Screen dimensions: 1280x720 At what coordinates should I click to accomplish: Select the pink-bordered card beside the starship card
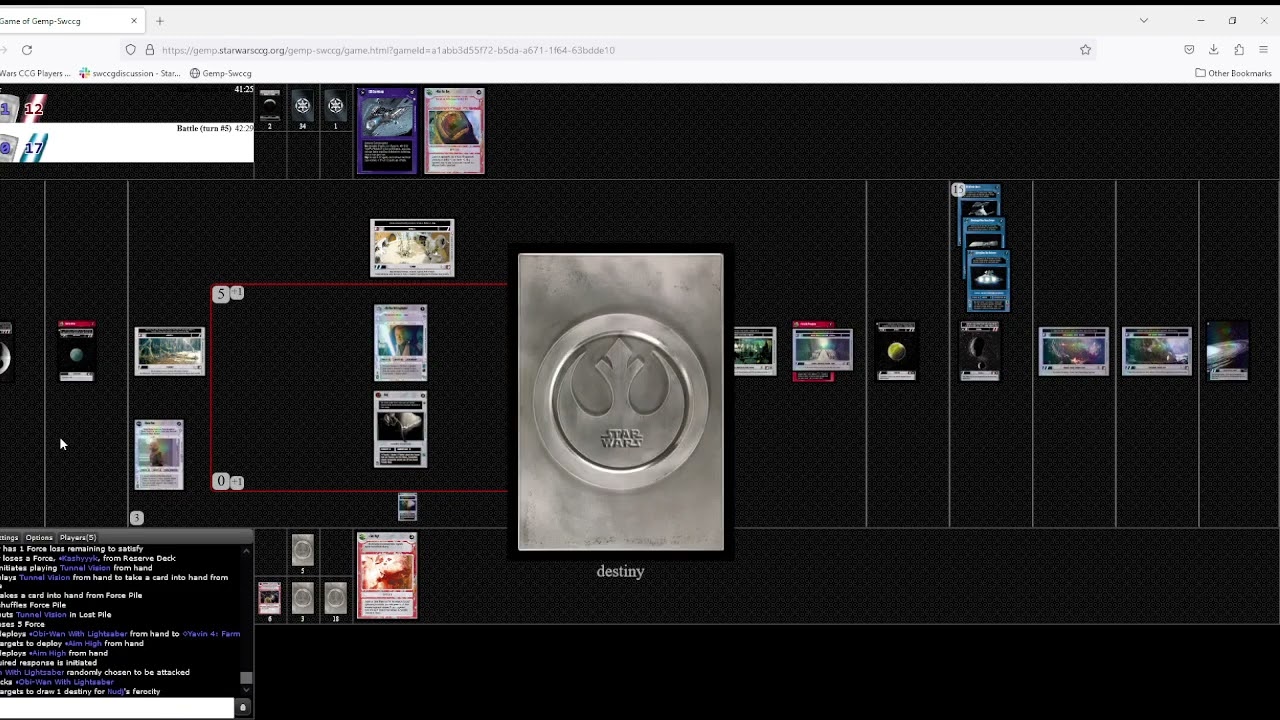[454, 131]
